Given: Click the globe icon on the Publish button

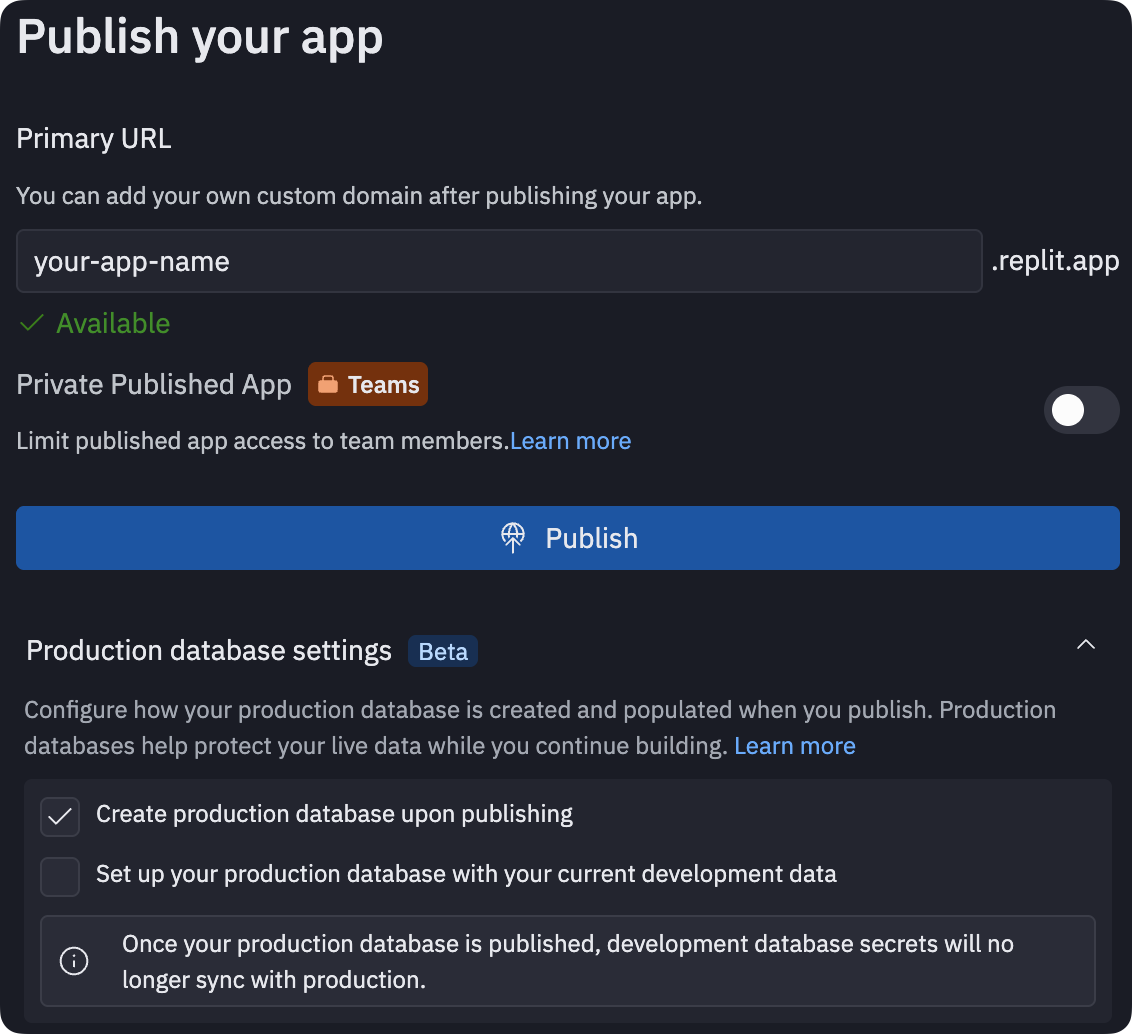Looking at the screenshot, I should point(513,538).
